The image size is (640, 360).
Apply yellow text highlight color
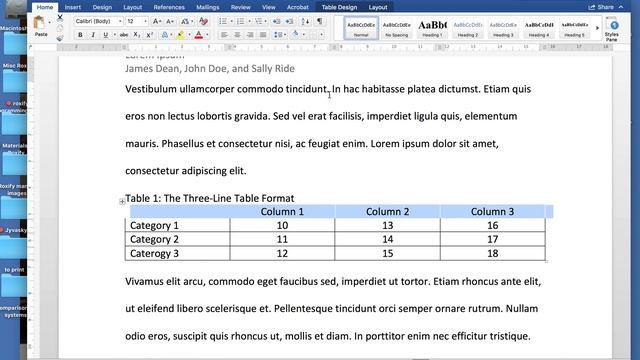(x=181, y=35)
